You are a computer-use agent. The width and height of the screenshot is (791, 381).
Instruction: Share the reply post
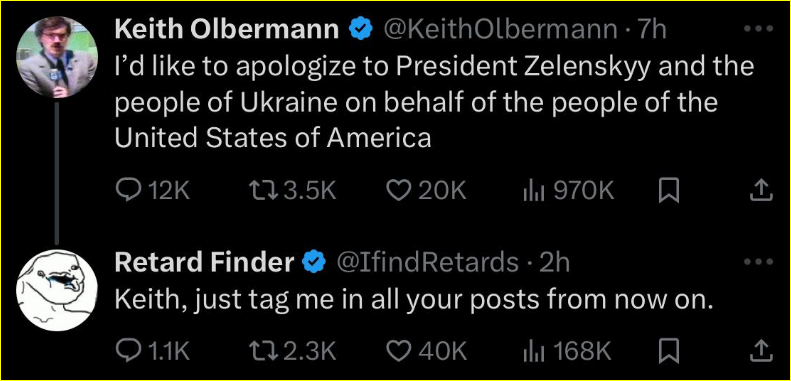[762, 352]
